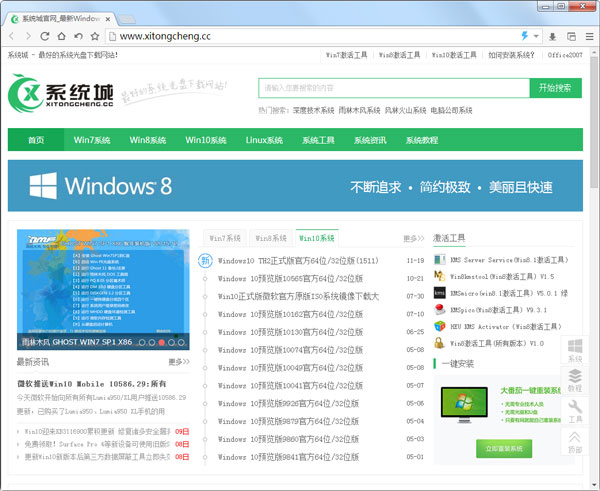Open Win10激活工具 top link

(454, 55)
